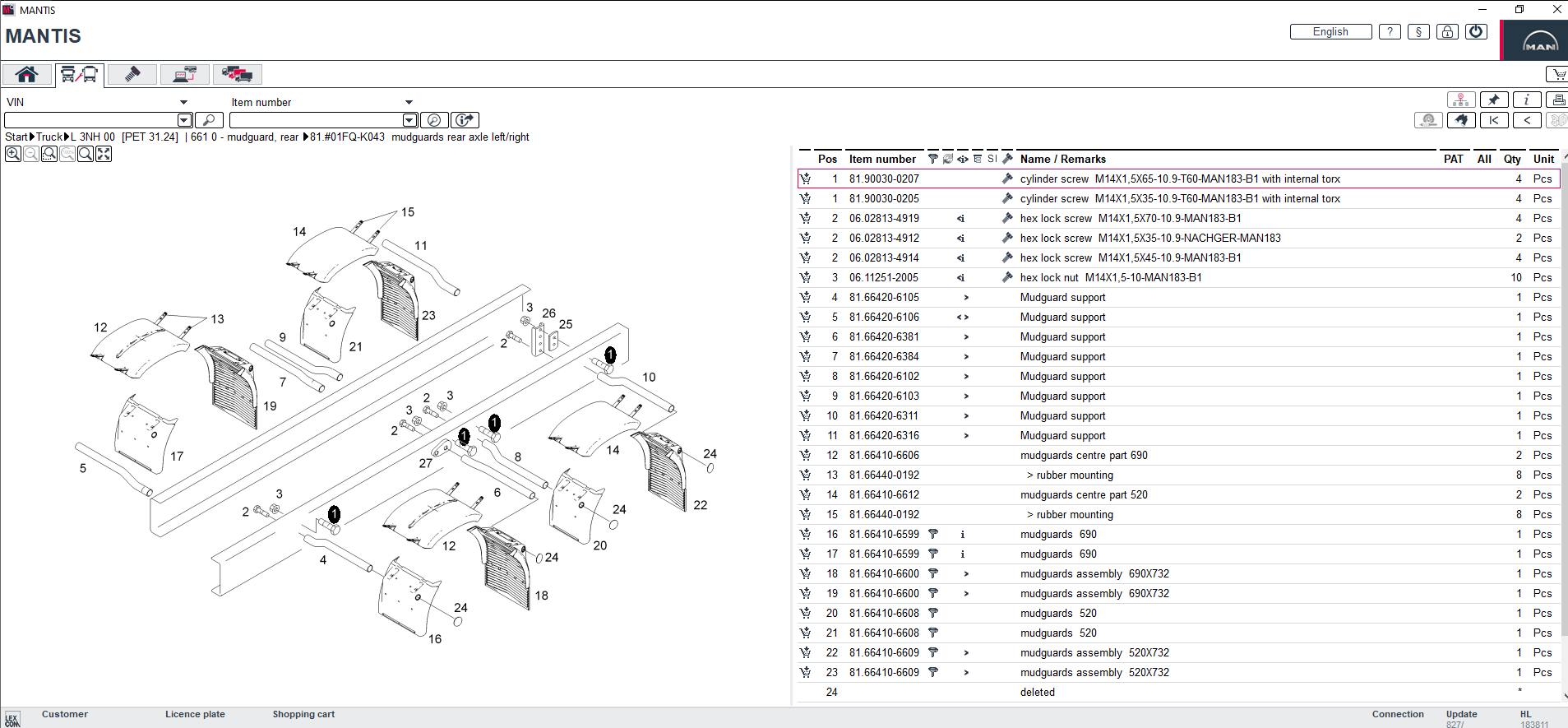Add 81.90030-0207 row to shopping cart
The image size is (1568, 728).
pos(805,179)
